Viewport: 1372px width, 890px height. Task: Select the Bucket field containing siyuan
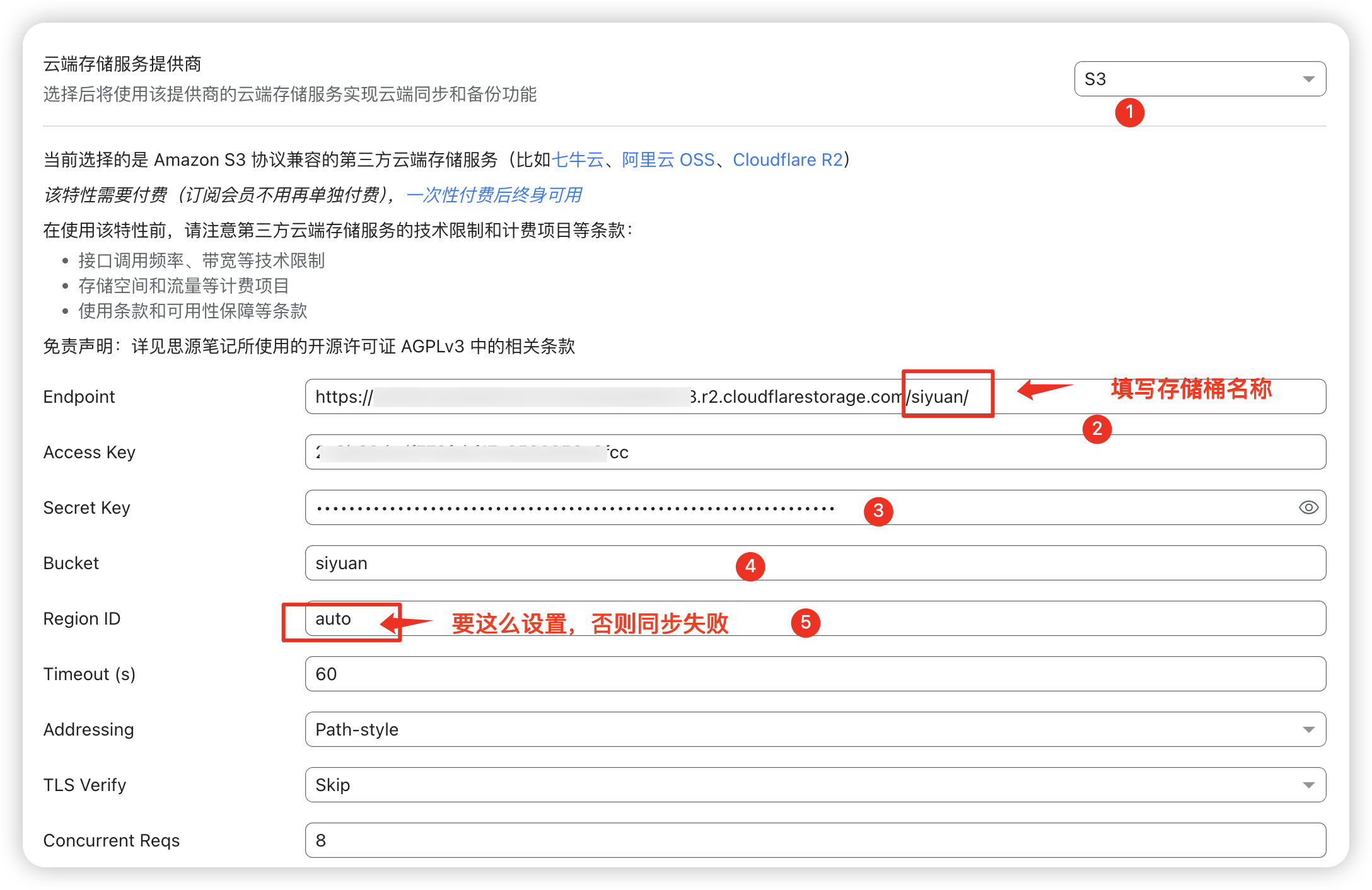click(x=504, y=563)
